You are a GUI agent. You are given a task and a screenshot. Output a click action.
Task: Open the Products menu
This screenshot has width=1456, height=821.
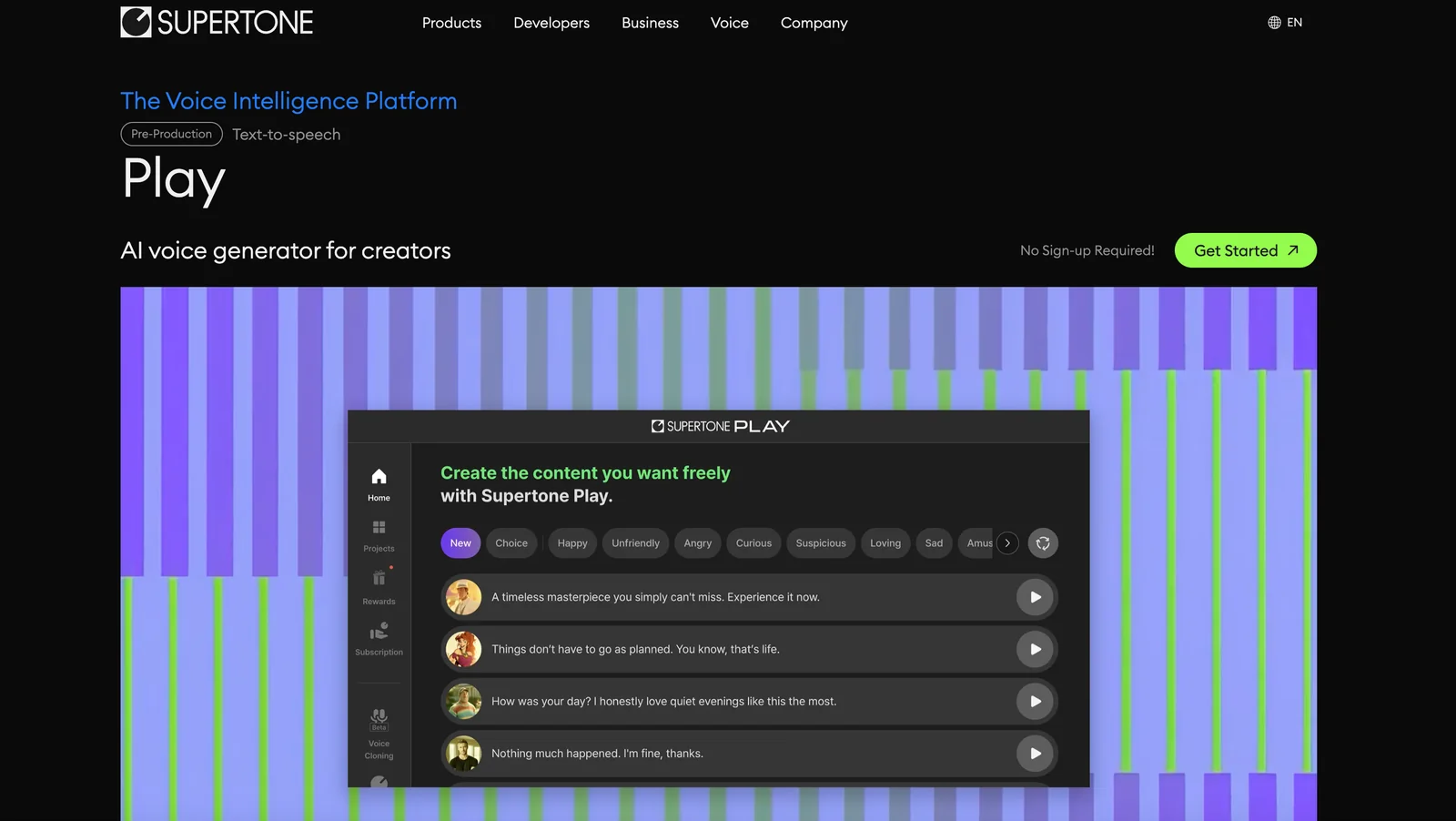(x=451, y=23)
